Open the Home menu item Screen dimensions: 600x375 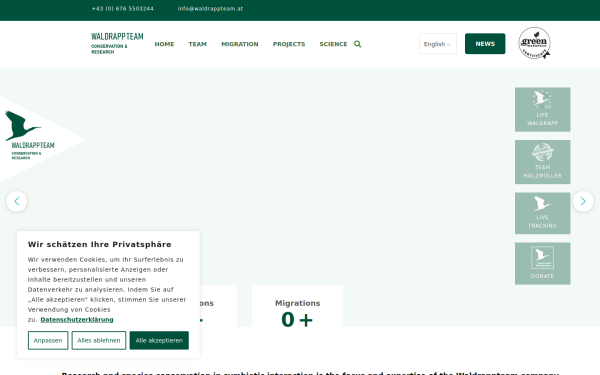point(164,44)
